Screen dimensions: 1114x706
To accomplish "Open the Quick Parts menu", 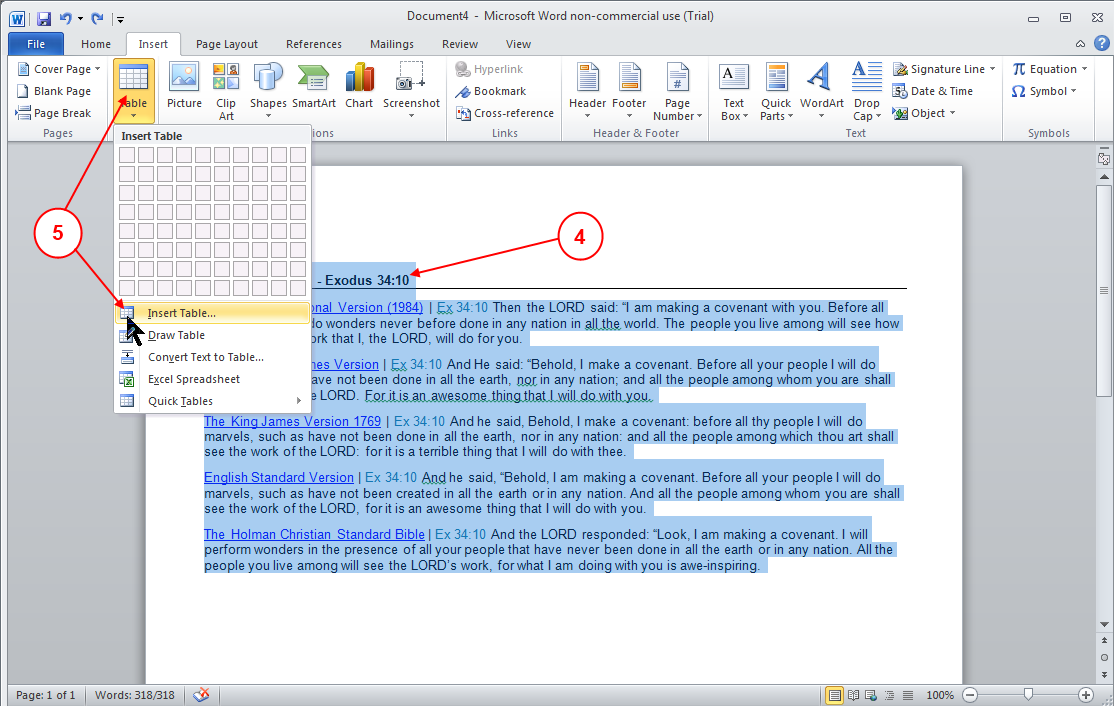I will 776,91.
